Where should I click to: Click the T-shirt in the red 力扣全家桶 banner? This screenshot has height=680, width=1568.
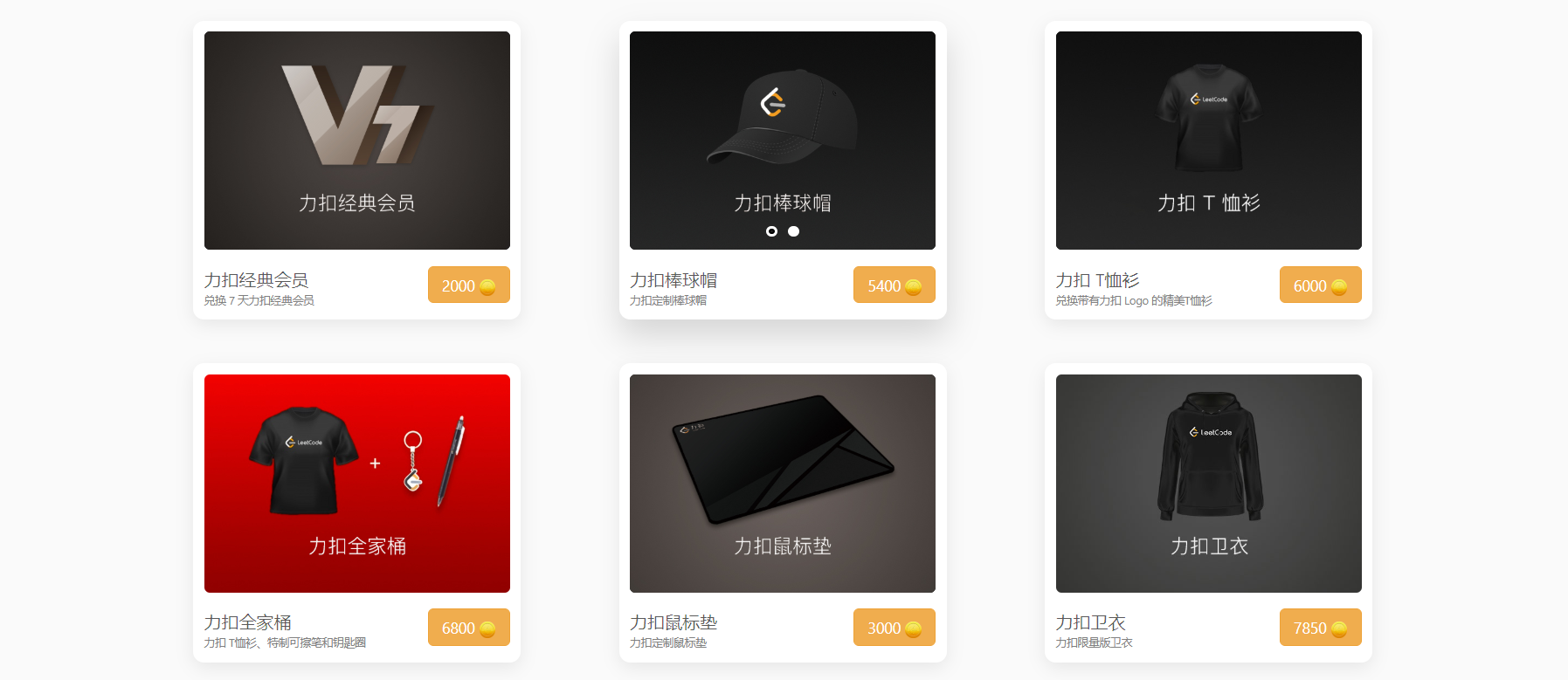(x=303, y=460)
